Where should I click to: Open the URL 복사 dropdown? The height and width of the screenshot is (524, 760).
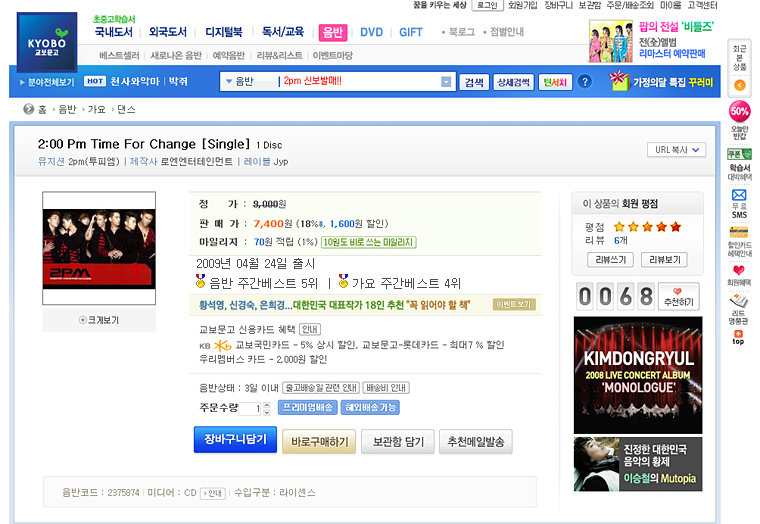coord(676,150)
